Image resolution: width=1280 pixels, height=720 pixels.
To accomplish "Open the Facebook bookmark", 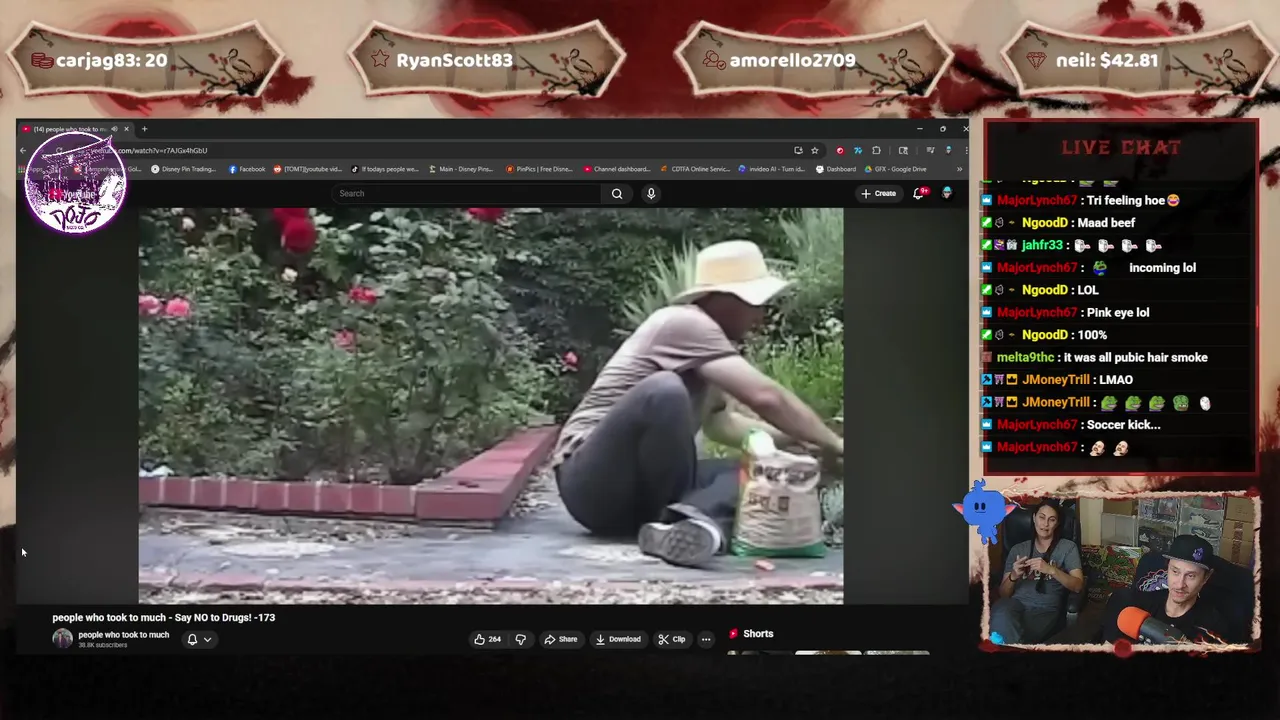I will click(x=247, y=169).
